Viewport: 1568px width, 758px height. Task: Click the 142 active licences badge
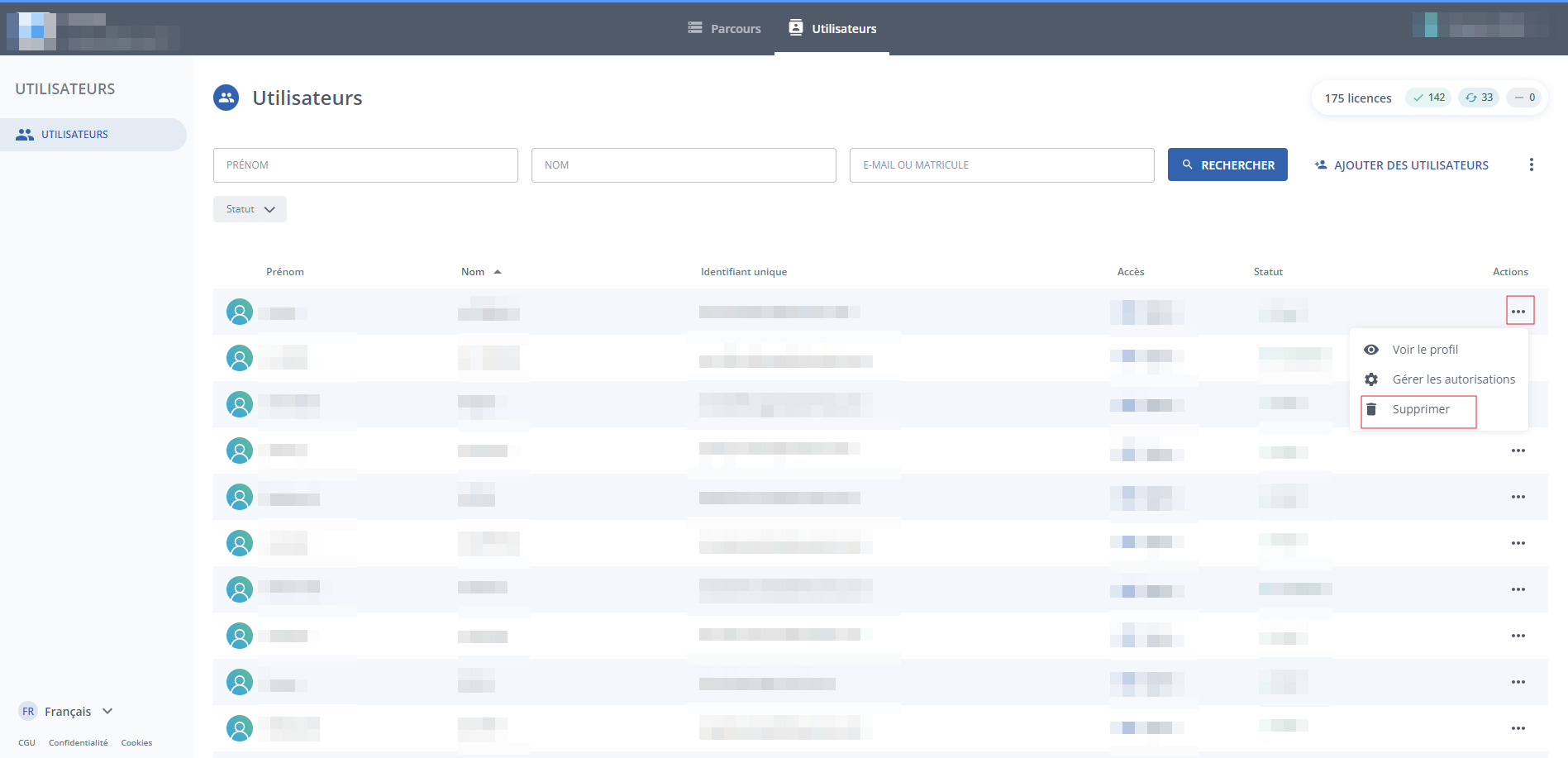pyautogui.click(x=1428, y=98)
